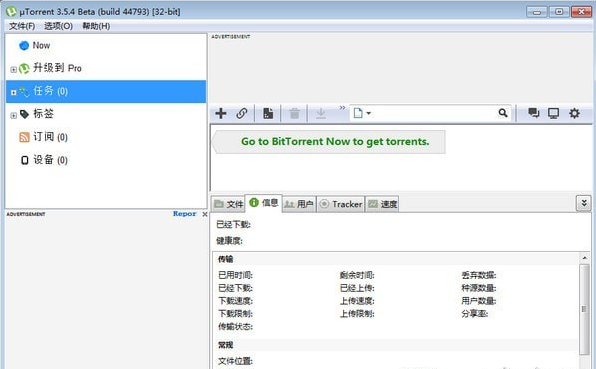The width and height of the screenshot is (596, 369).
Task: Click the Create New Torrent file icon
Action: click(x=268, y=113)
